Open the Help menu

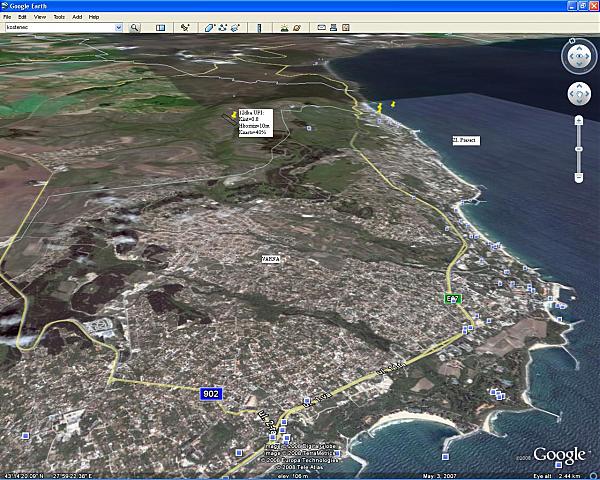point(94,17)
